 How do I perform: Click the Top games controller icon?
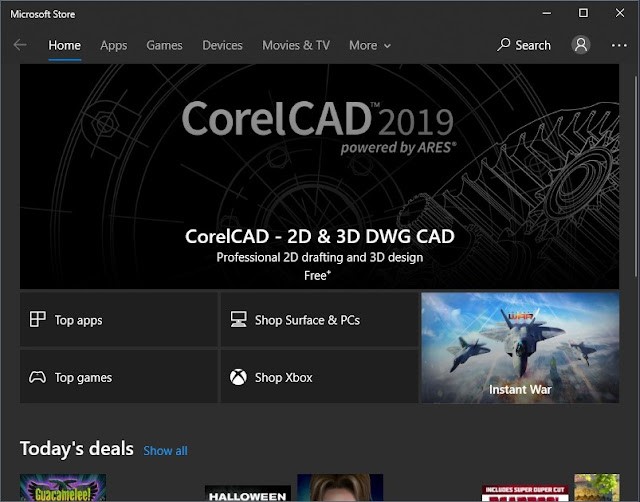pos(37,377)
